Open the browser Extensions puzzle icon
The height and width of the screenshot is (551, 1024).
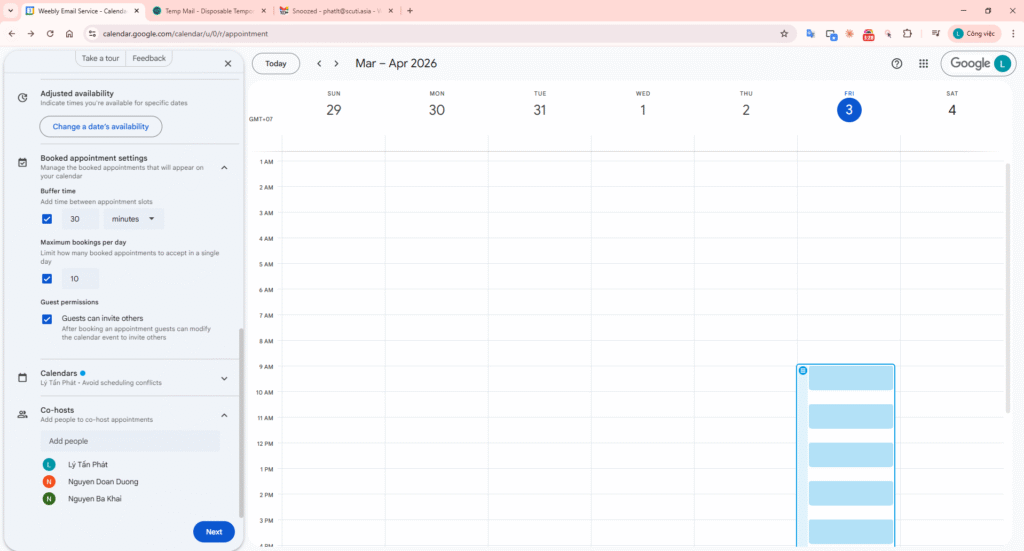click(907, 33)
